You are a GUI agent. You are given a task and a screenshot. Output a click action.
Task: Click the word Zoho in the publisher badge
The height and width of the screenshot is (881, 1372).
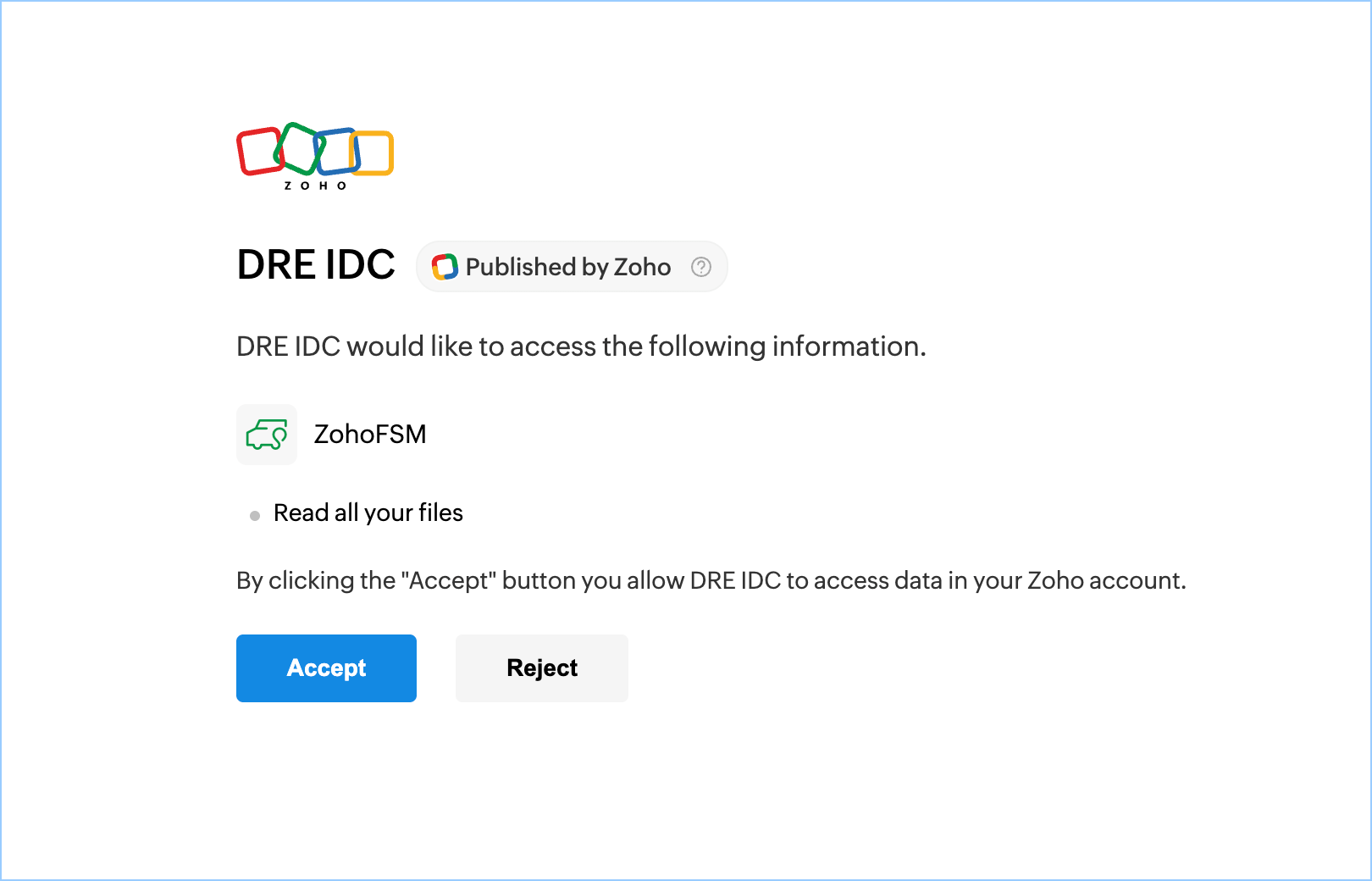coord(643,267)
